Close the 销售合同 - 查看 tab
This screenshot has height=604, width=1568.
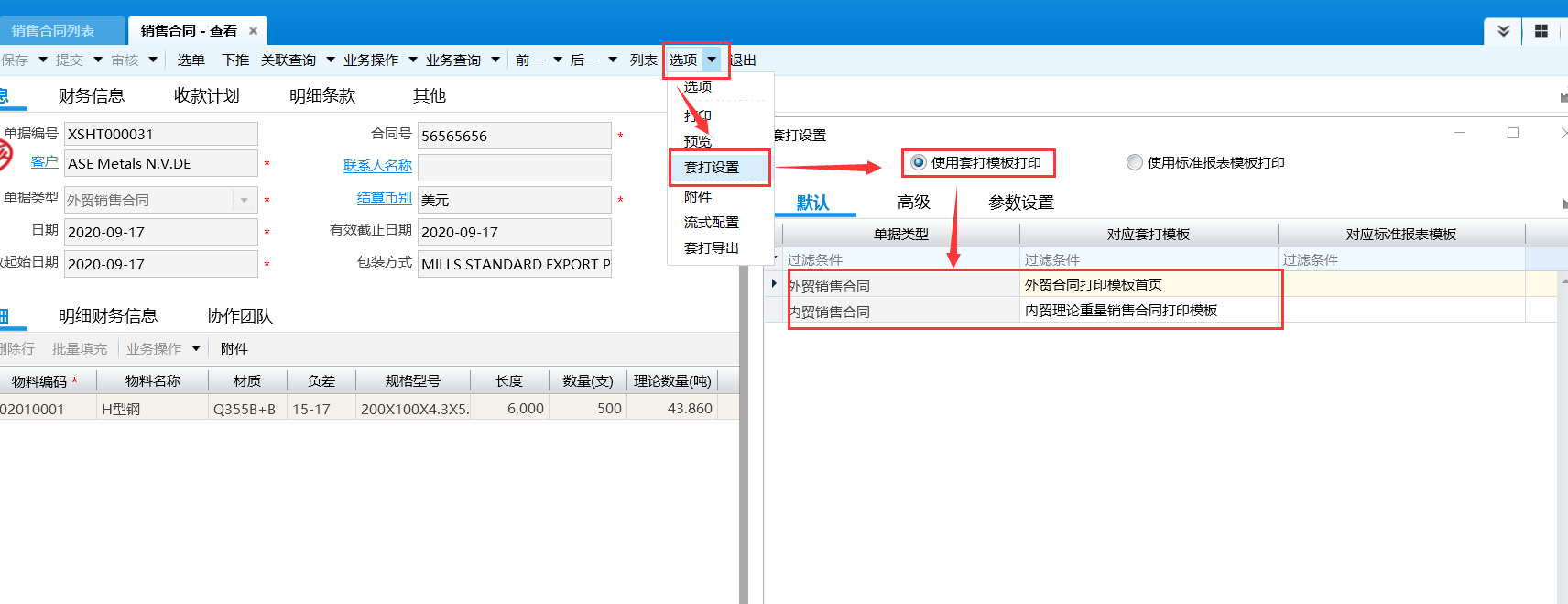click(x=253, y=31)
